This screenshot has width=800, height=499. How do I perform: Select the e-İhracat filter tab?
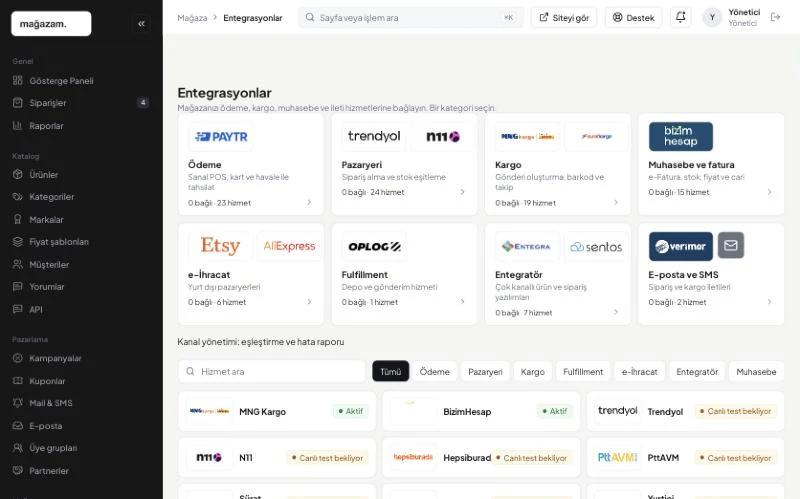coord(639,371)
